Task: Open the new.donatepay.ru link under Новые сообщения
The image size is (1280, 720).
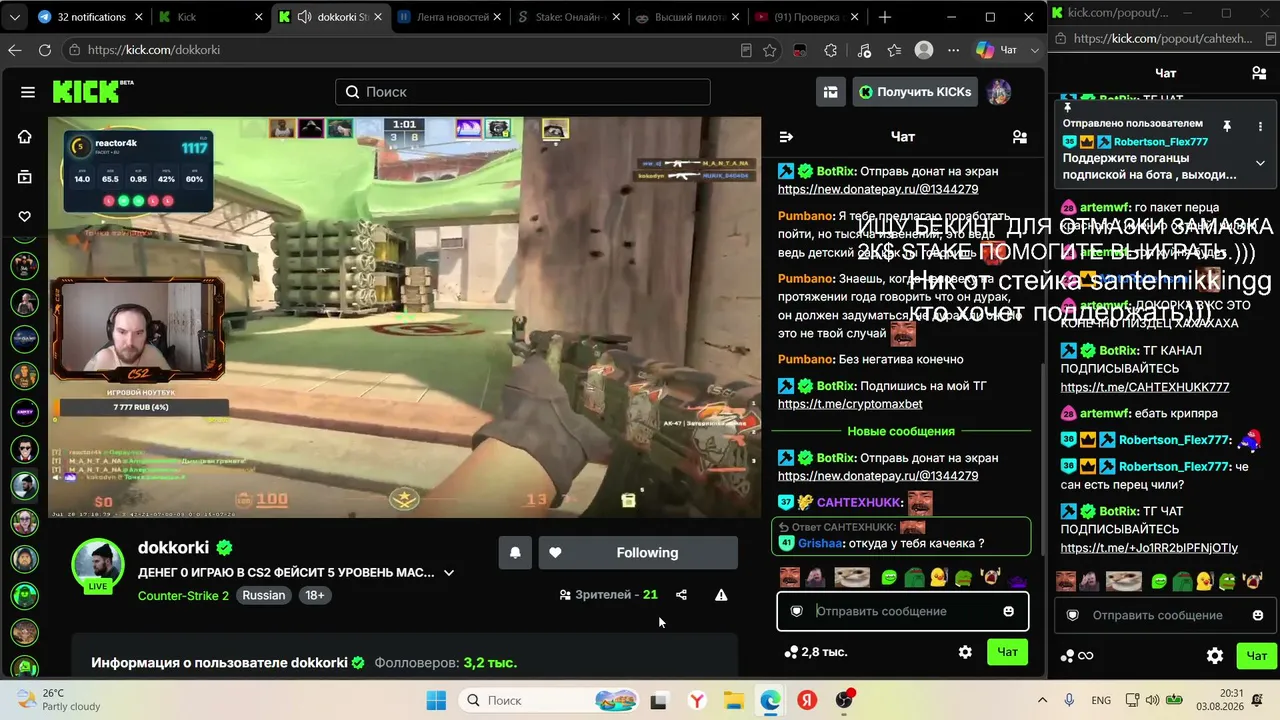Action: [x=878, y=476]
